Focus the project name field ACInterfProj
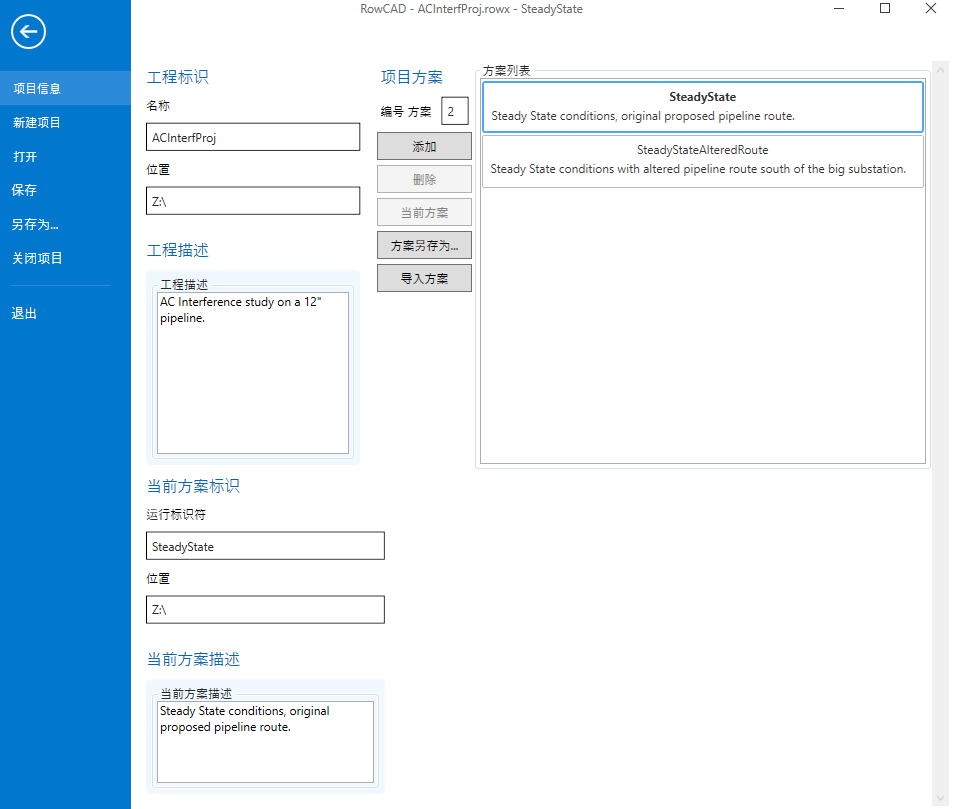954x809 pixels. (253, 137)
